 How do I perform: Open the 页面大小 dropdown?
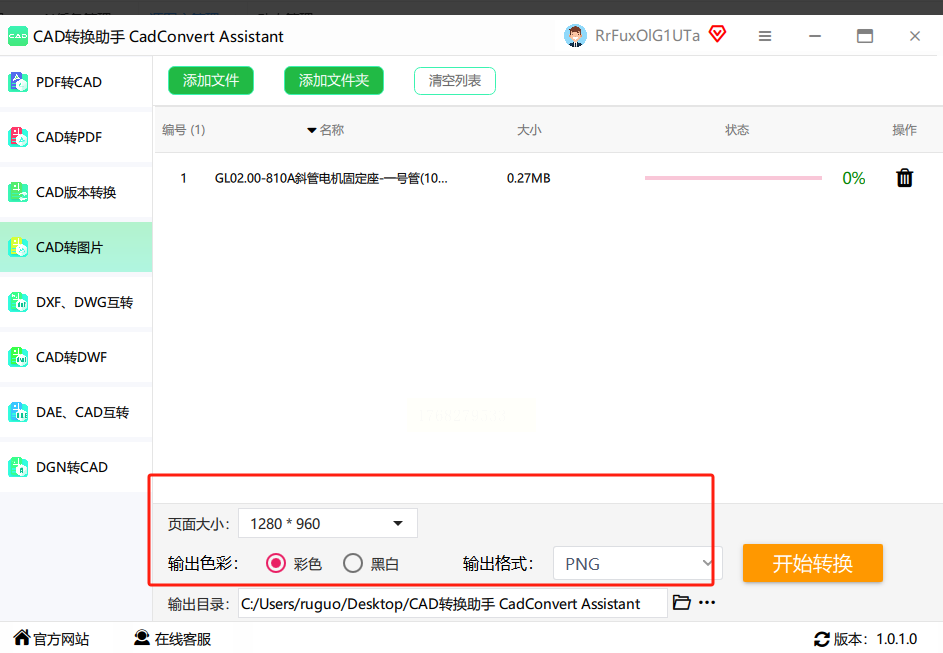point(328,523)
